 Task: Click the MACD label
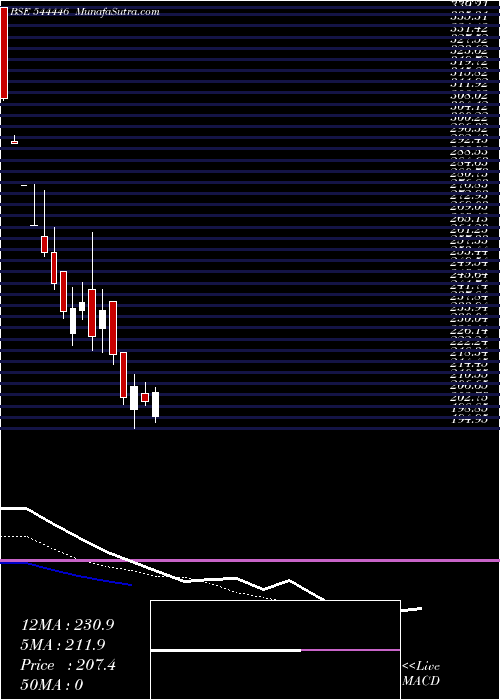point(421,681)
